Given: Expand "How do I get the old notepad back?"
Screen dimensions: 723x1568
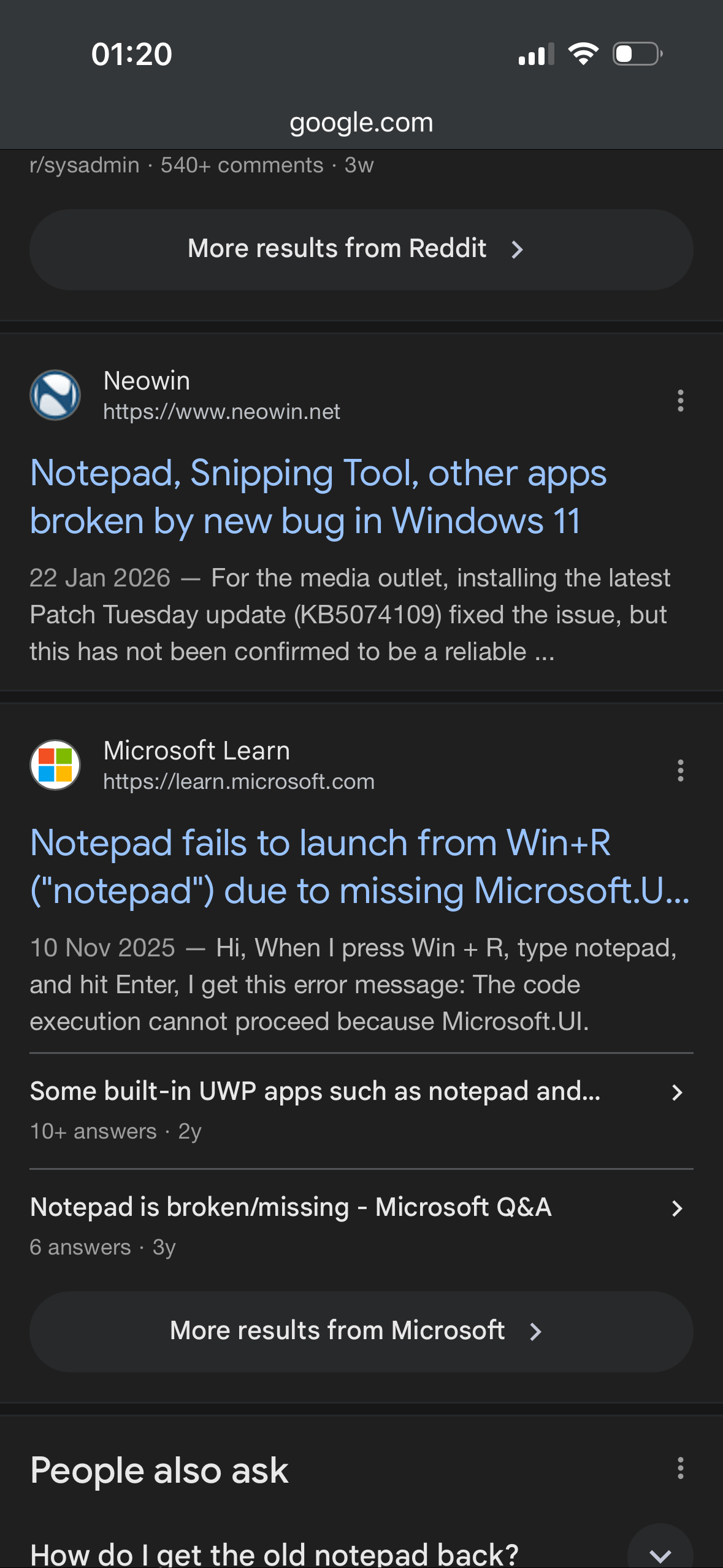Looking at the screenshot, I should click(x=660, y=1553).
